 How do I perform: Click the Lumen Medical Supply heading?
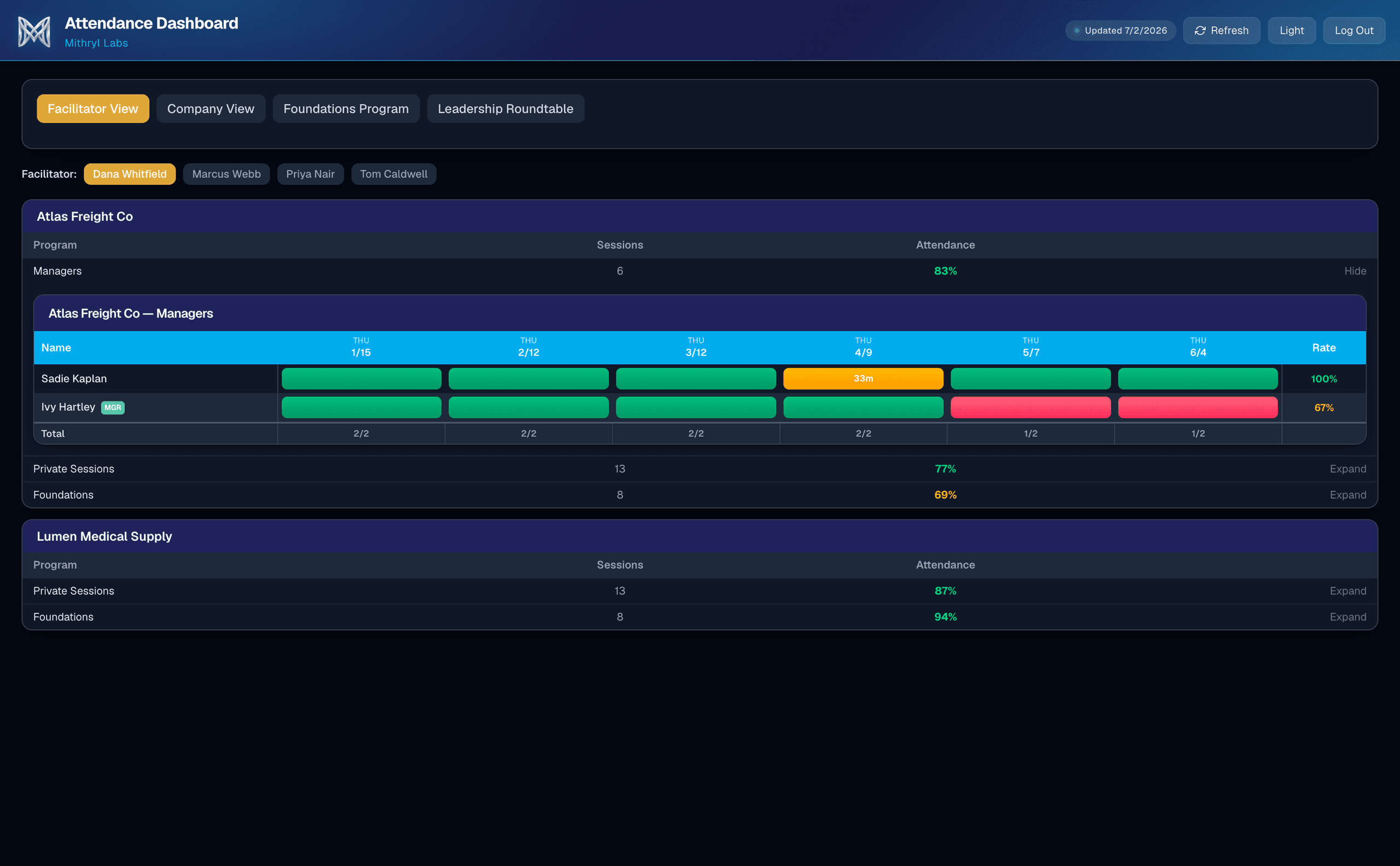point(104,537)
